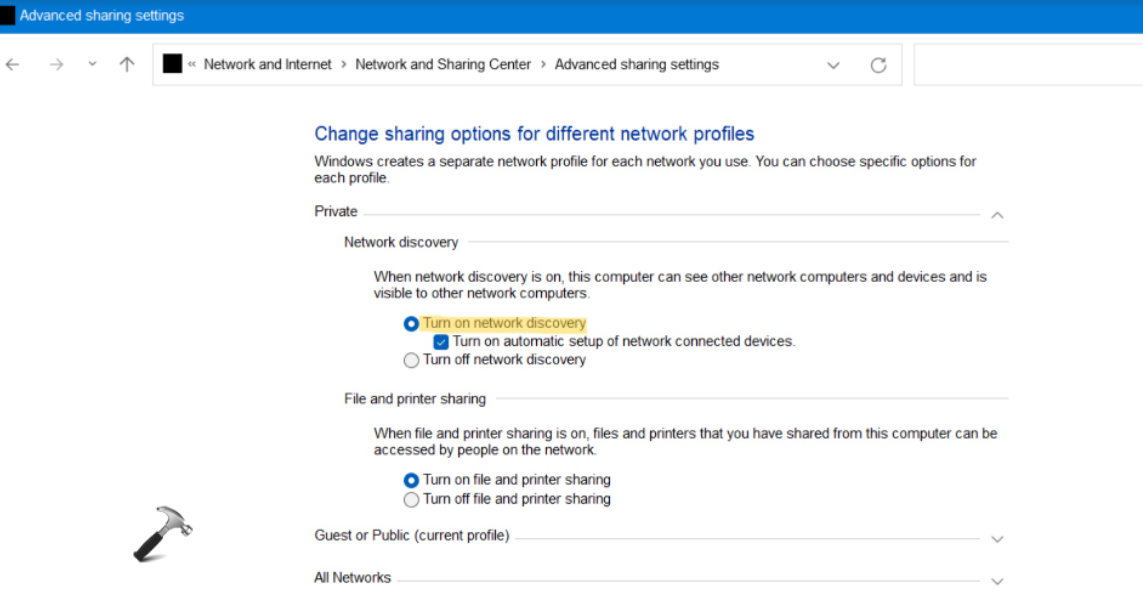The image size is (1143, 612).
Task: Select Turn on file and printer sharing
Action: coord(411,480)
